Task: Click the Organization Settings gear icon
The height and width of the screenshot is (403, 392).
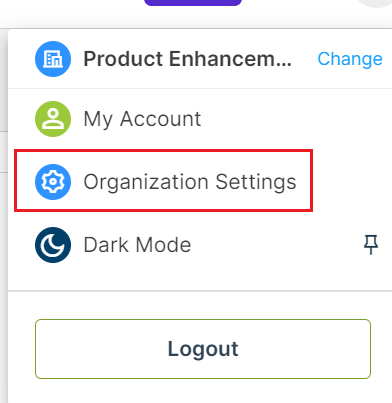Action: (53, 182)
